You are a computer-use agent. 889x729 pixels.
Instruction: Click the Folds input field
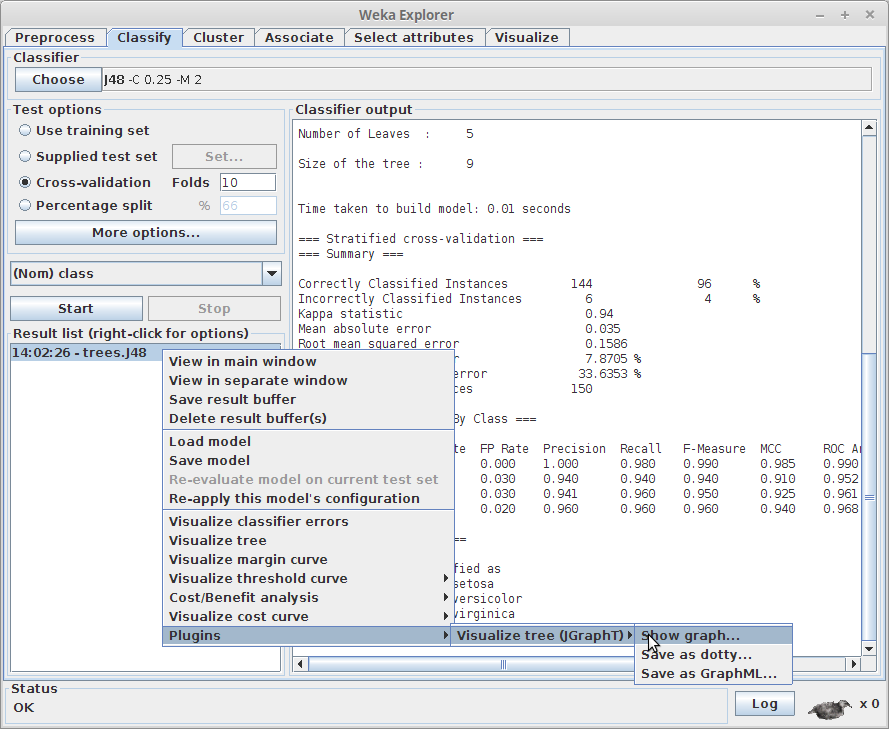pyautogui.click(x=248, y=182)
